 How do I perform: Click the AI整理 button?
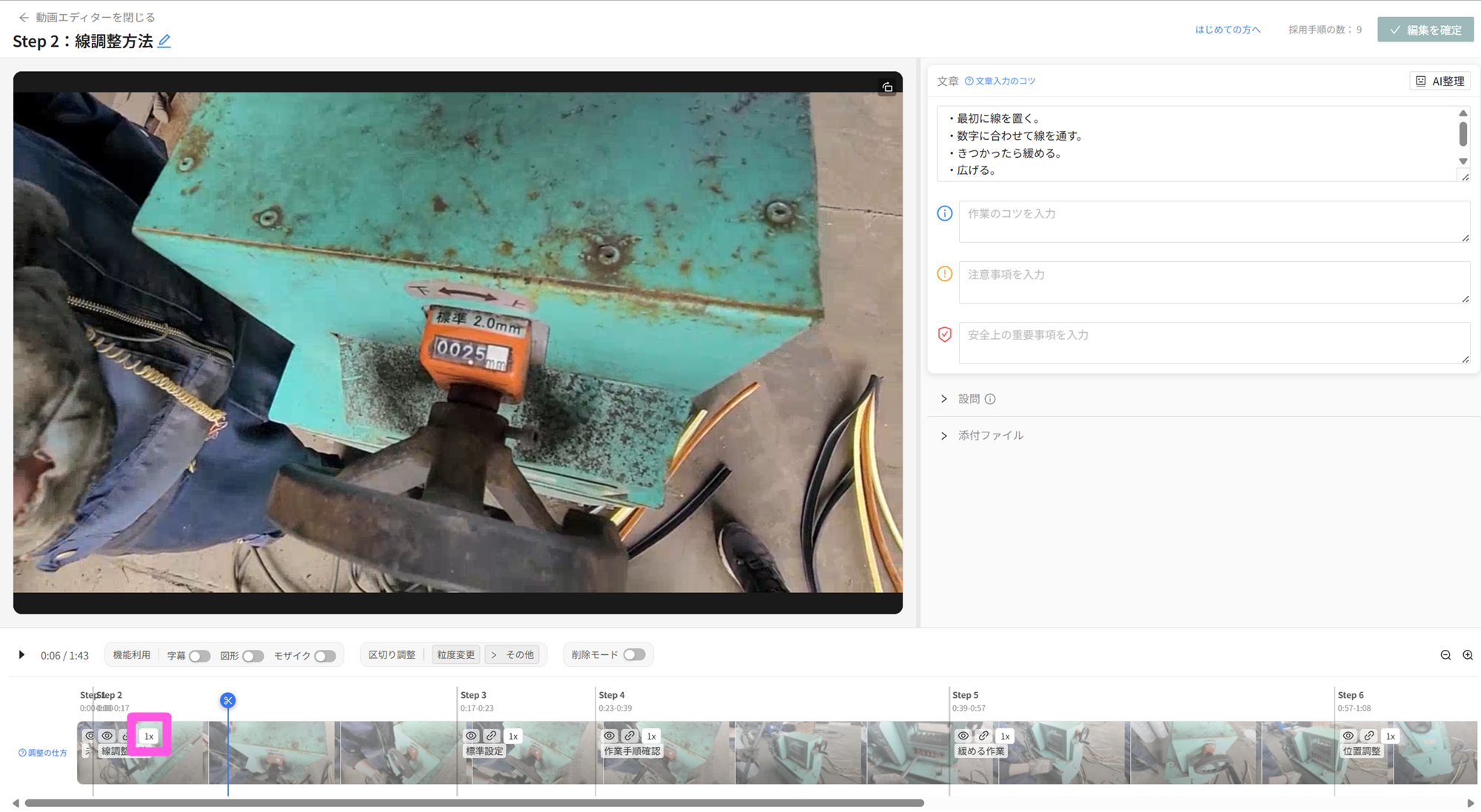coord(1440,81)
